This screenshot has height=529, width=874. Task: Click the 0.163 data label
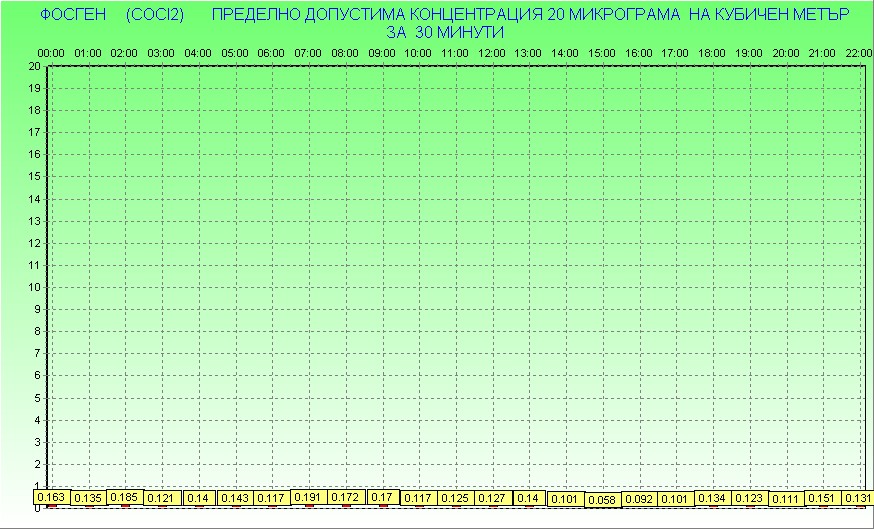(x=50, y=496)
